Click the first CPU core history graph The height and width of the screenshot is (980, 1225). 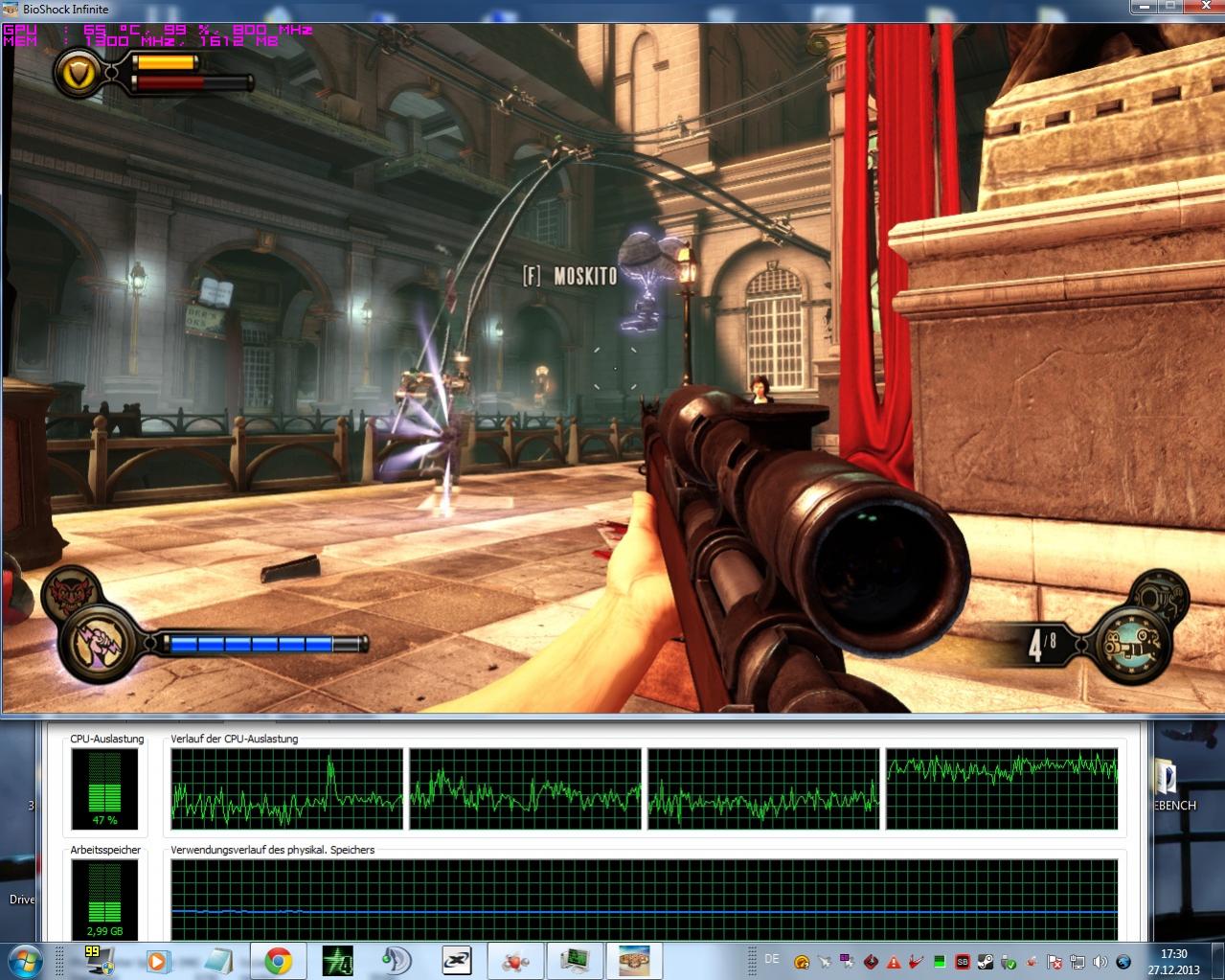287,788
